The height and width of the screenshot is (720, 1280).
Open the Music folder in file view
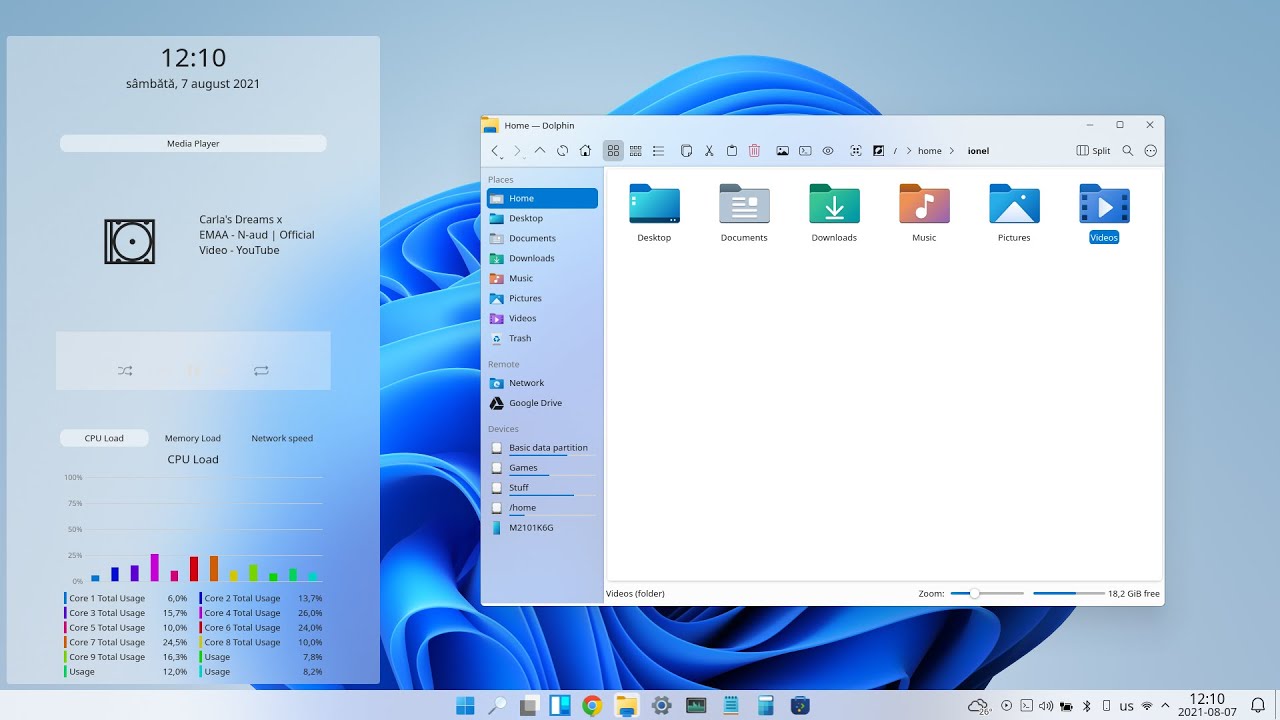[924, 205]
